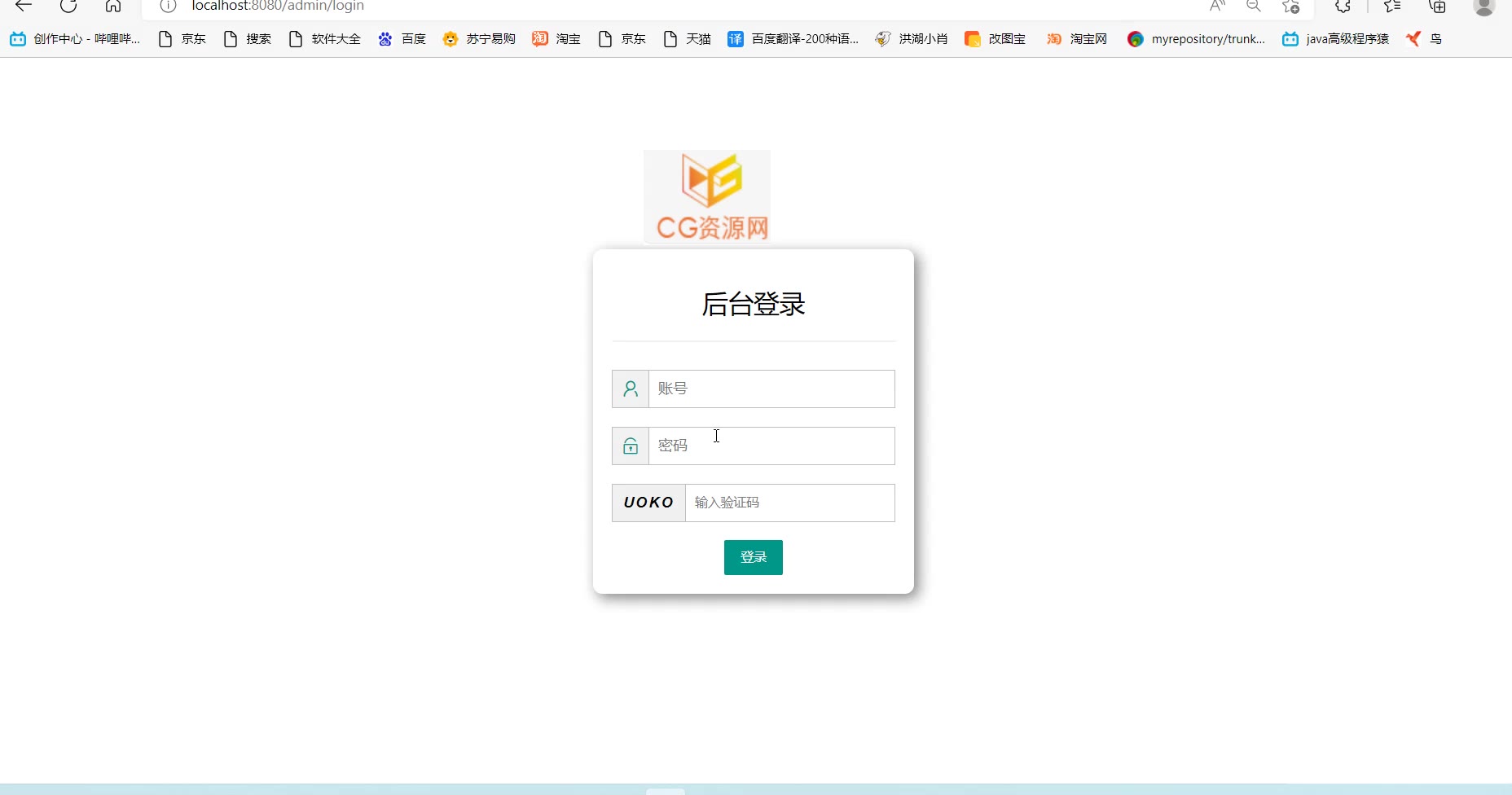Click the green 登录 button
Image resolution: width=1512 pixels, height=795 pixels.
point(754,557)
